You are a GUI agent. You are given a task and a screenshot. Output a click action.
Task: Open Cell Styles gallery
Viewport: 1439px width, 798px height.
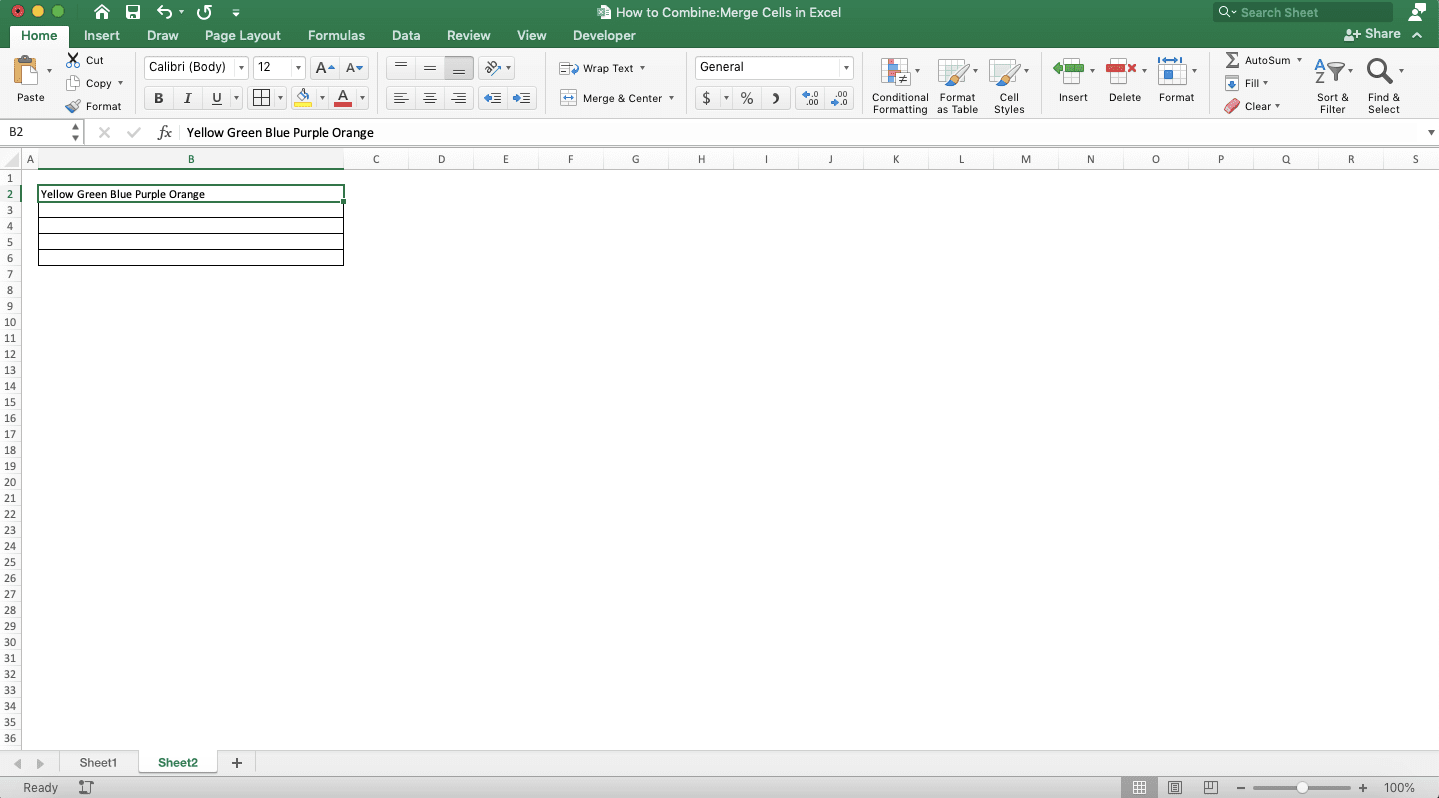click(x=1008, y=85)
